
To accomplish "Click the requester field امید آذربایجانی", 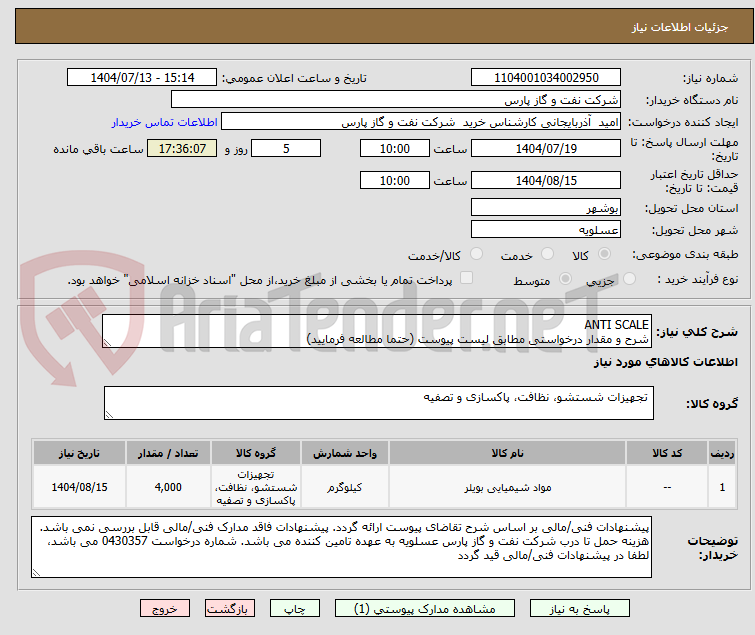I will coord(421,122).
